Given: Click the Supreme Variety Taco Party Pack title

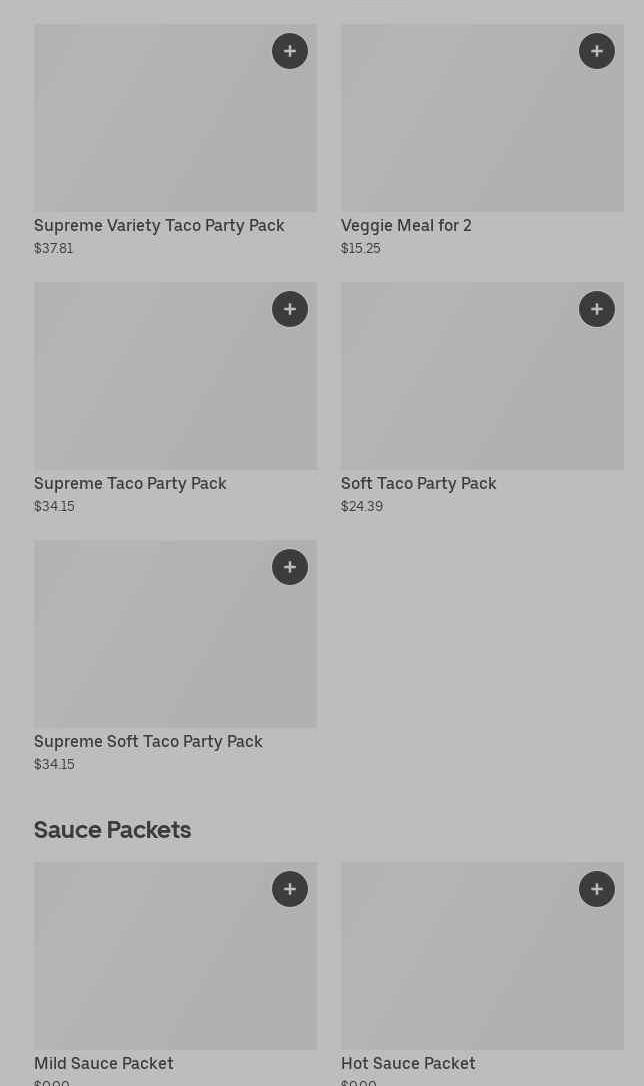Looking at the screenshot, I should 159,226.
